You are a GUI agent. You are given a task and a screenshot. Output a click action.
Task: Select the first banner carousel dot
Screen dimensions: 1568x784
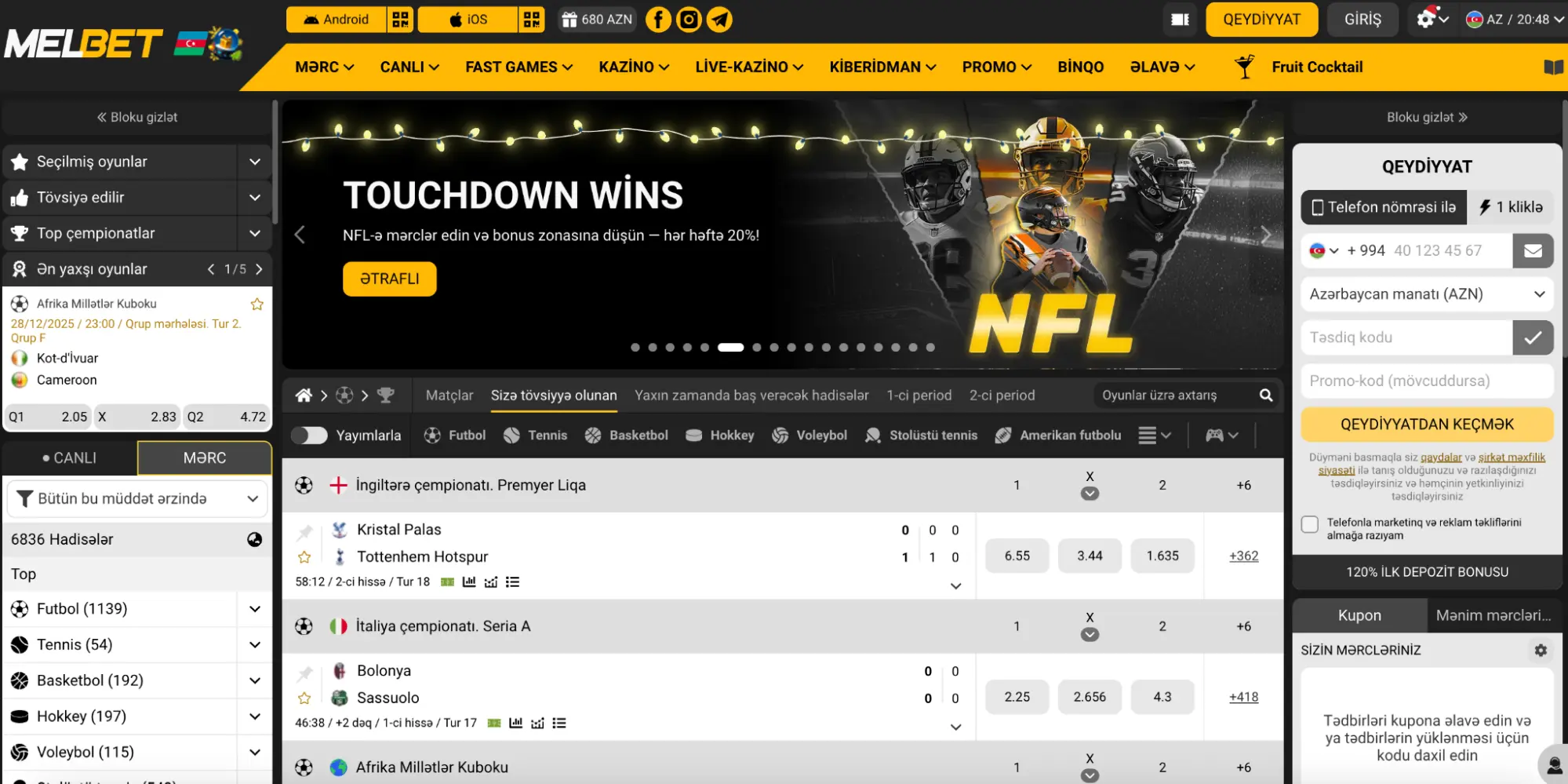635,348
